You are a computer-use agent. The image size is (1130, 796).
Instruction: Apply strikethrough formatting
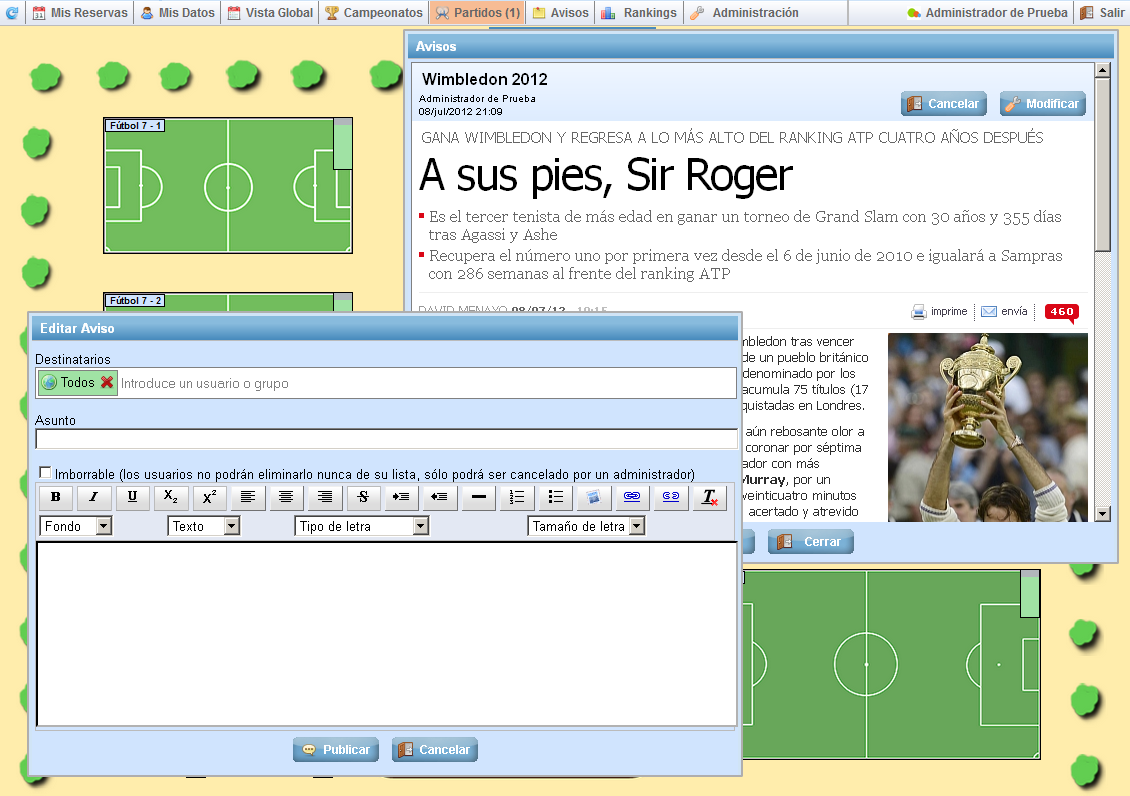click(x=363, y=497)
